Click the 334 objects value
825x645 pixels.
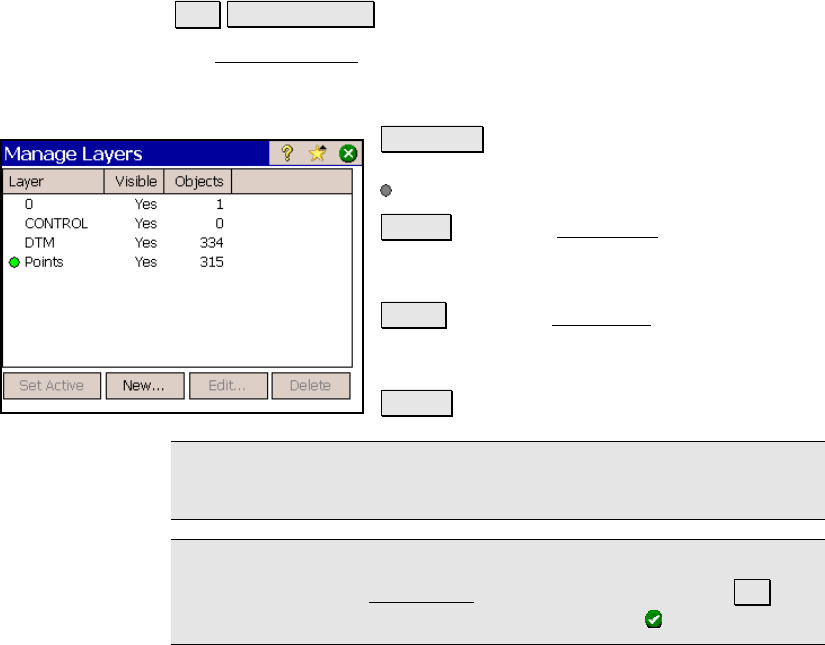click(x=212, y=243)
